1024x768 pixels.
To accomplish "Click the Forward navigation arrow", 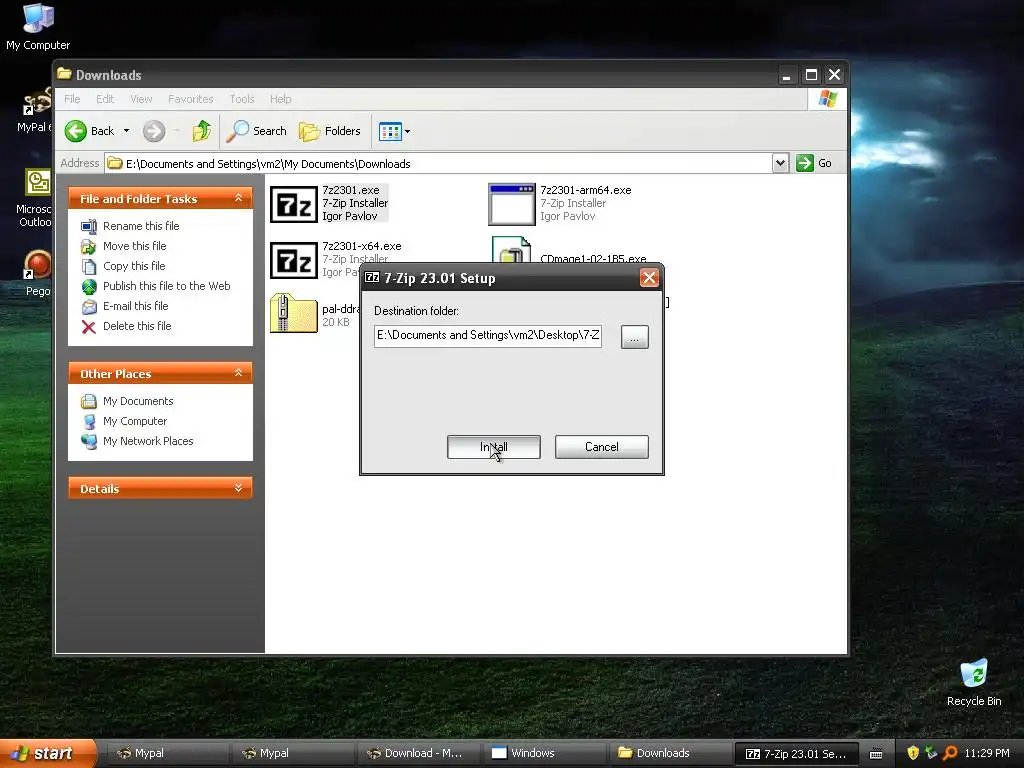I will 154,131.
